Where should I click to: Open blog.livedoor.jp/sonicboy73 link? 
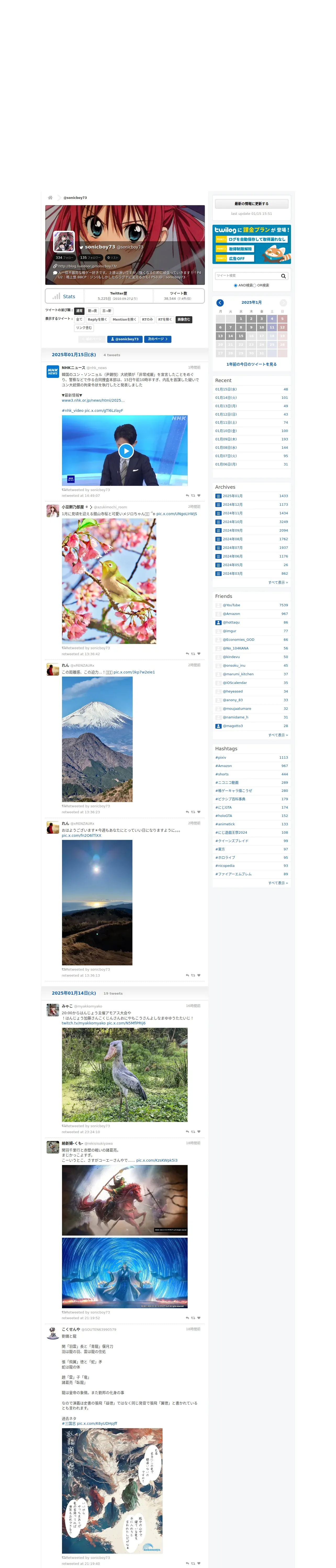[87, 266]
